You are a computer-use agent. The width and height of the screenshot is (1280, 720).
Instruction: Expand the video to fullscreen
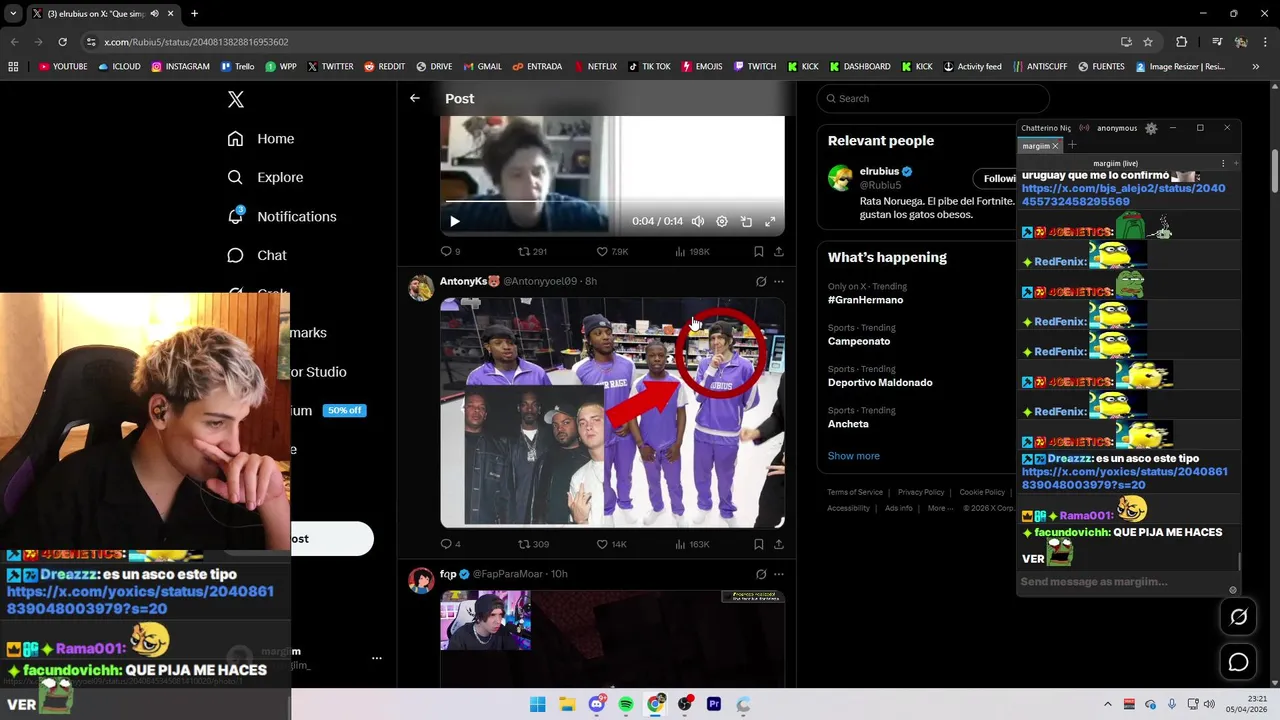click(770, 221)
